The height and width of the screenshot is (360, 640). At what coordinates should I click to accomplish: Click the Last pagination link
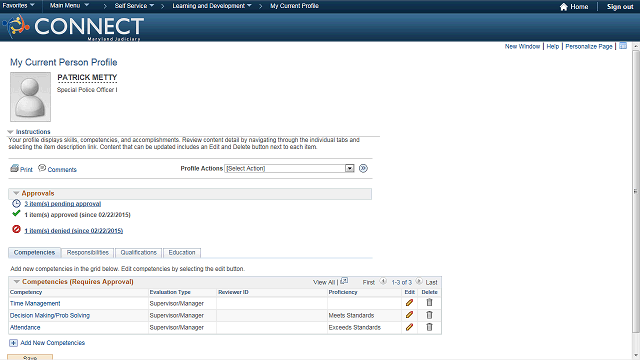[431, 282]
